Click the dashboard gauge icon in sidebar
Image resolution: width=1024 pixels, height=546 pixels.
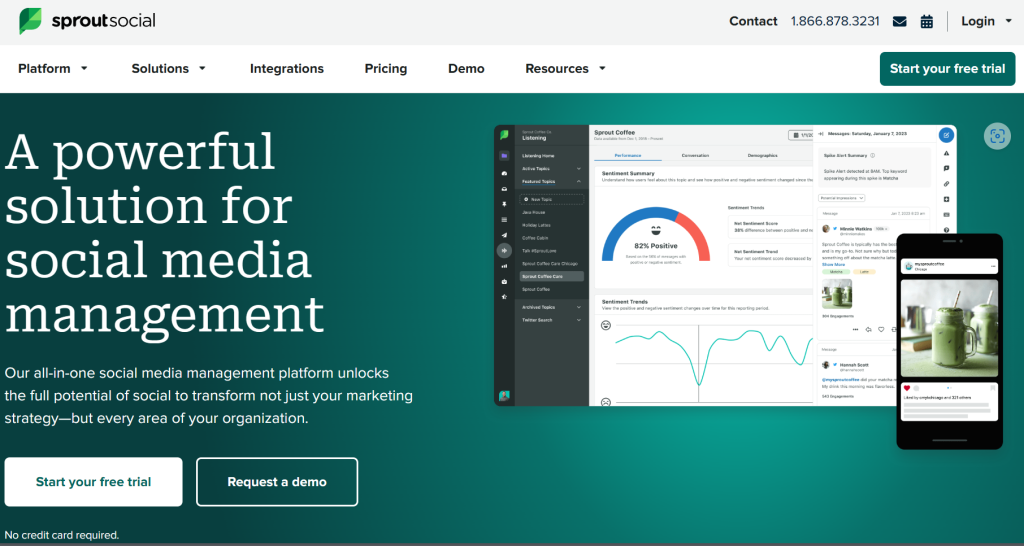click(504, 173)
